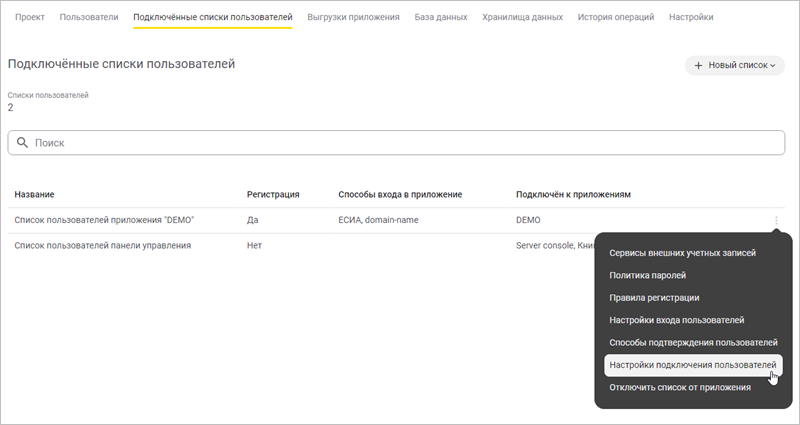The width and height of the screenshot is (800, 425).
Task: Open the "Новый список" dropdown button
Action: 734,65
